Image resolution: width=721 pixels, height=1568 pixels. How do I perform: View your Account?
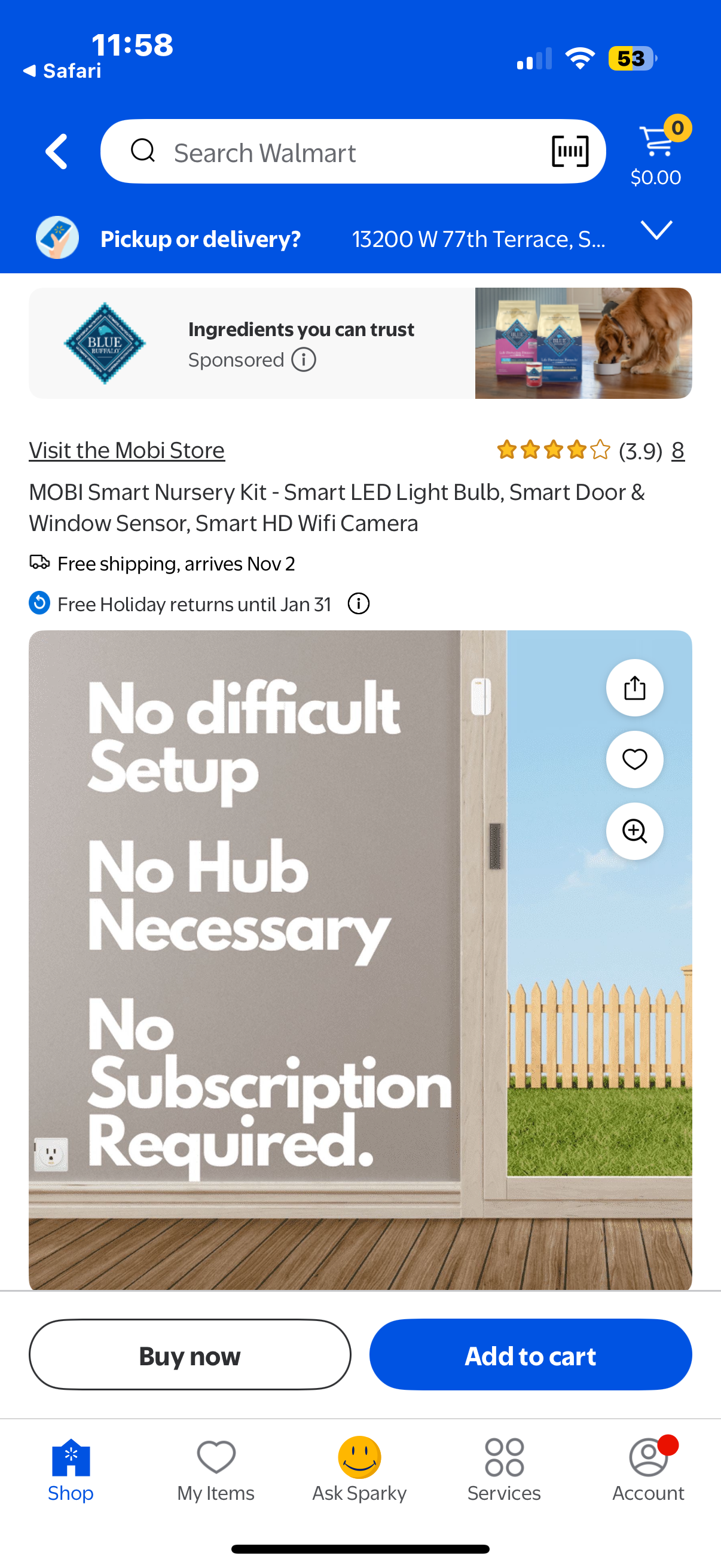[x=648, y=1473]
